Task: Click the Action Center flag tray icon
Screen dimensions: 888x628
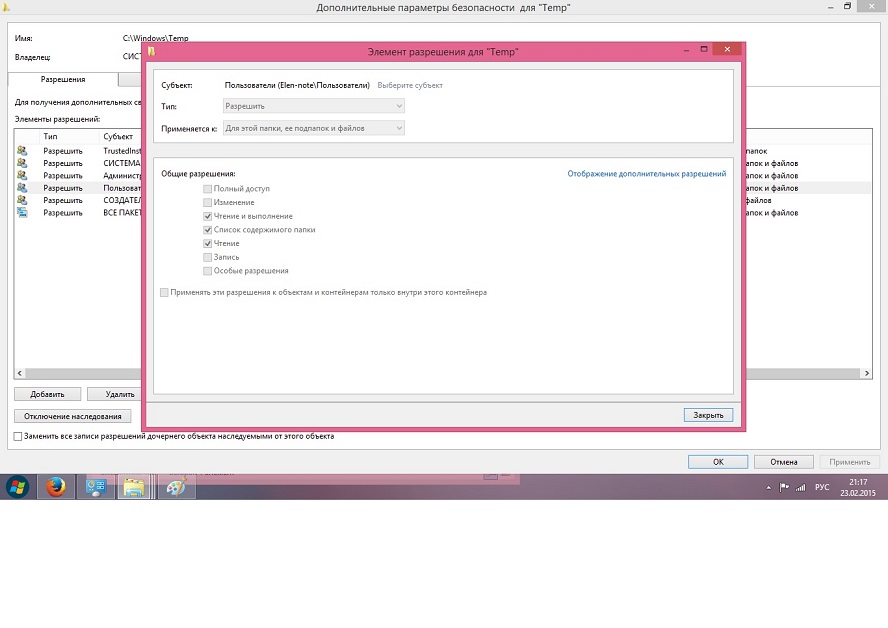Action: click(783, 487)
